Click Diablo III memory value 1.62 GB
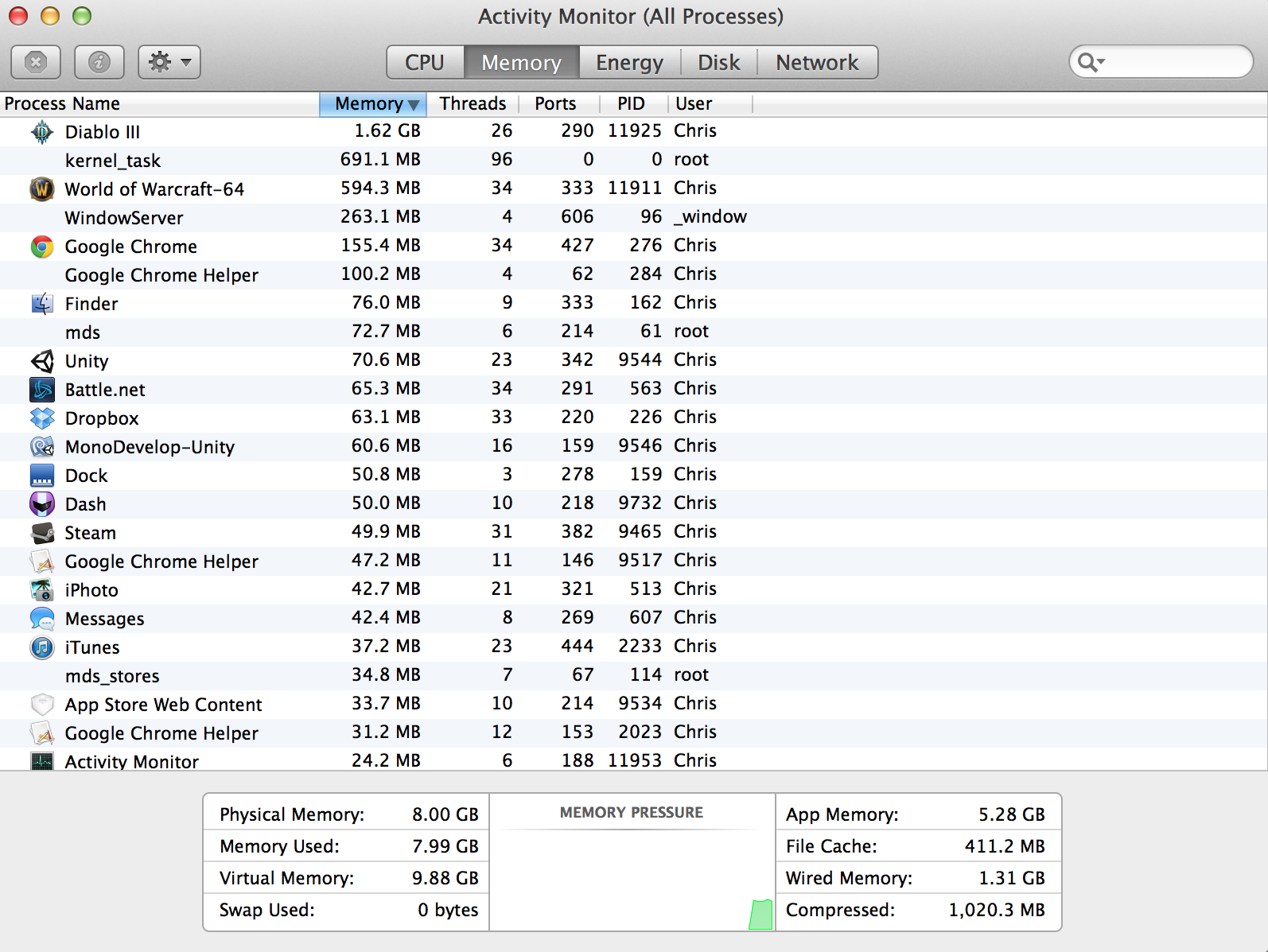Screen dimensions: 1268x952 pos(387,130)
